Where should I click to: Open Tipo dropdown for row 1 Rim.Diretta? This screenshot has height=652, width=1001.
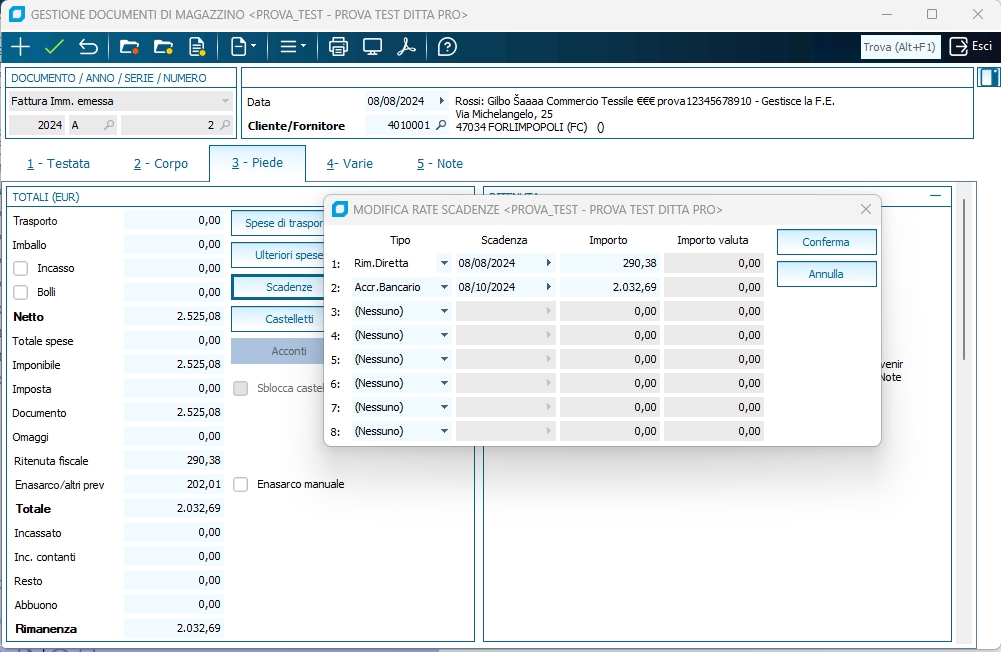click(444, 263)
